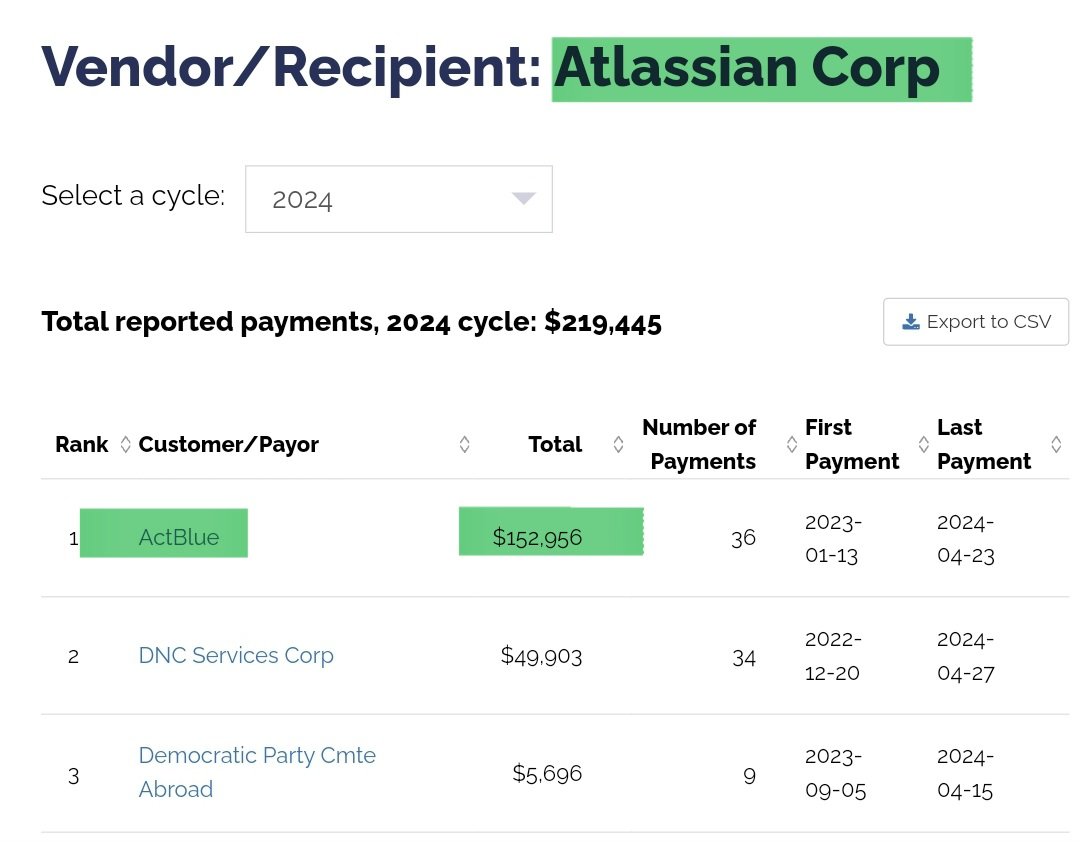Click the Customer/Payor column header text

pyautogui.click(x=229, y=445)
